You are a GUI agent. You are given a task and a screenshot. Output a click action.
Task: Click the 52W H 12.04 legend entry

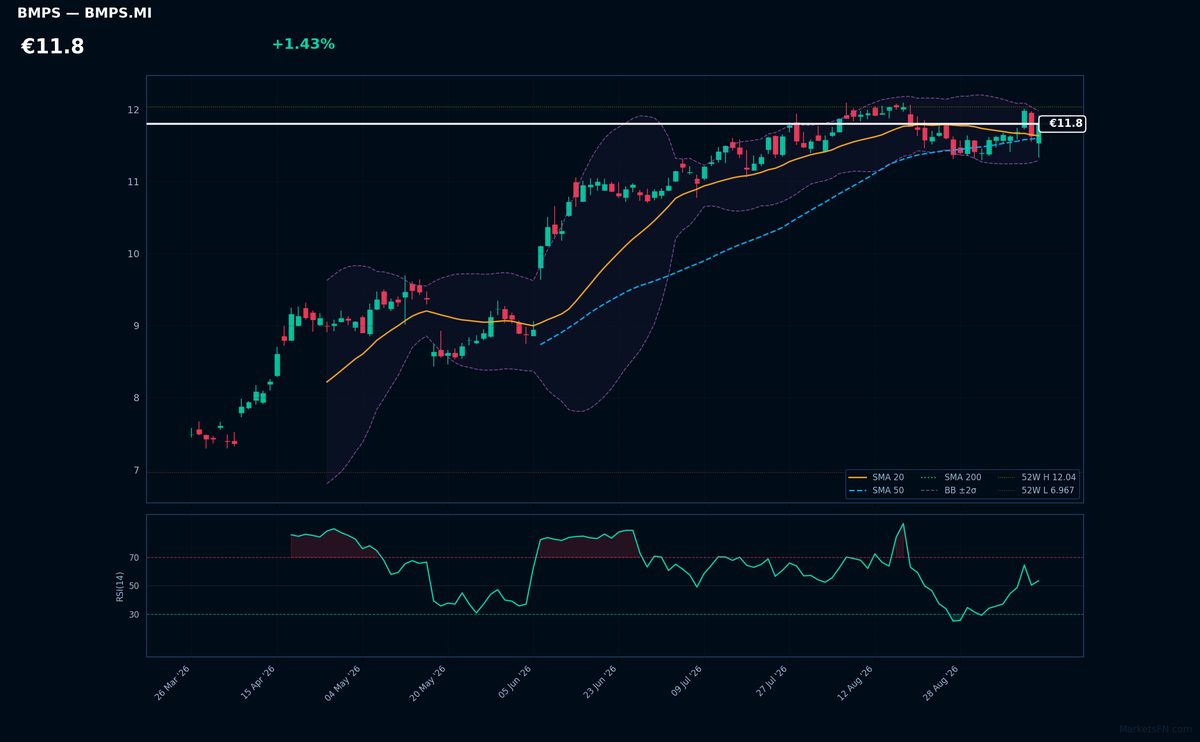click(1037, 478)
